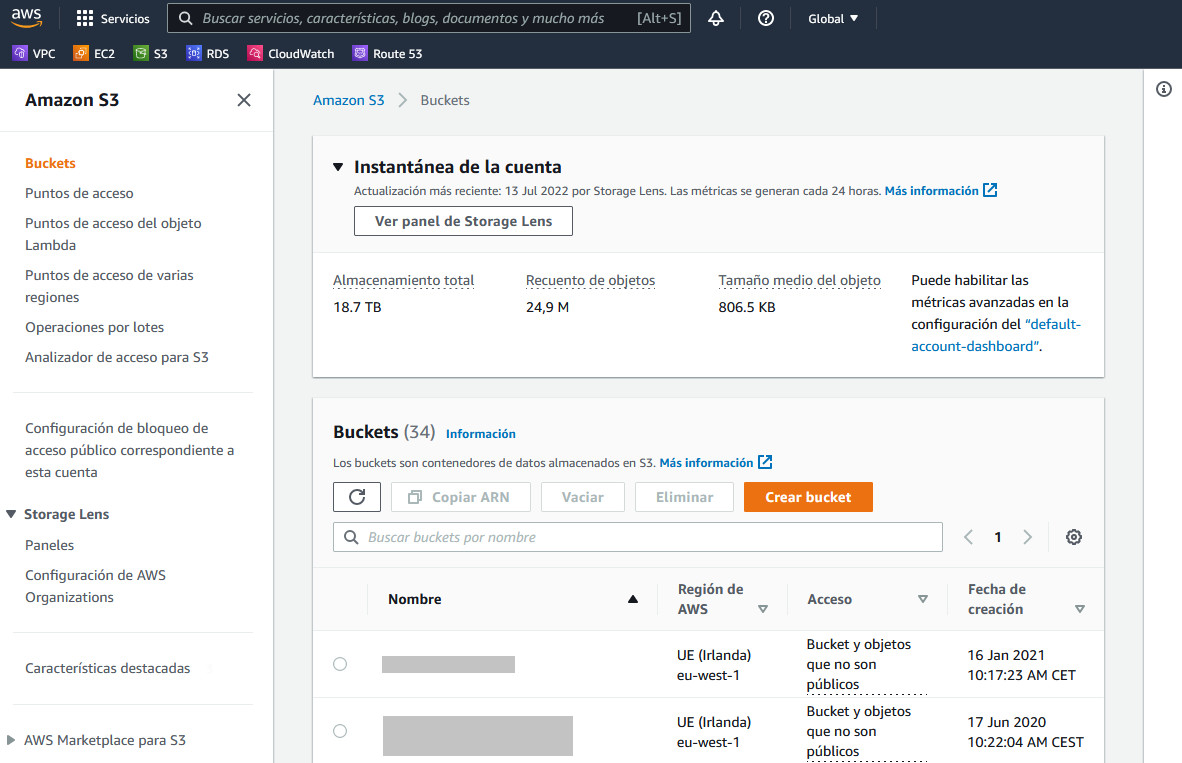1182x763 pixels.
Task: Sort by Acceso column
Action: point(923,599)
